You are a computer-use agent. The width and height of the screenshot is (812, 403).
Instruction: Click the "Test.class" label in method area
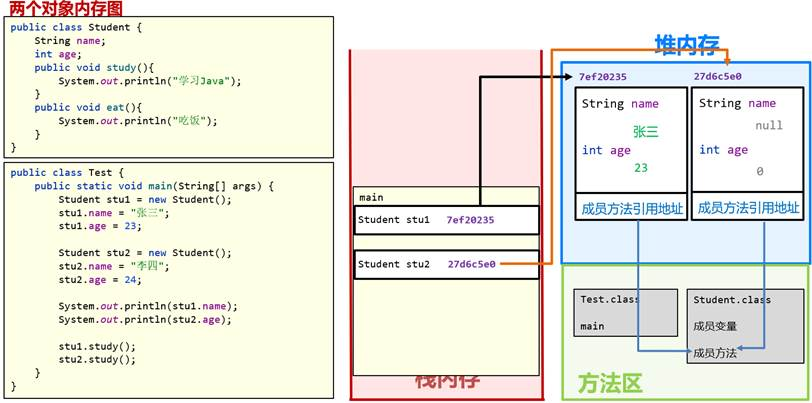pos(610,299)
